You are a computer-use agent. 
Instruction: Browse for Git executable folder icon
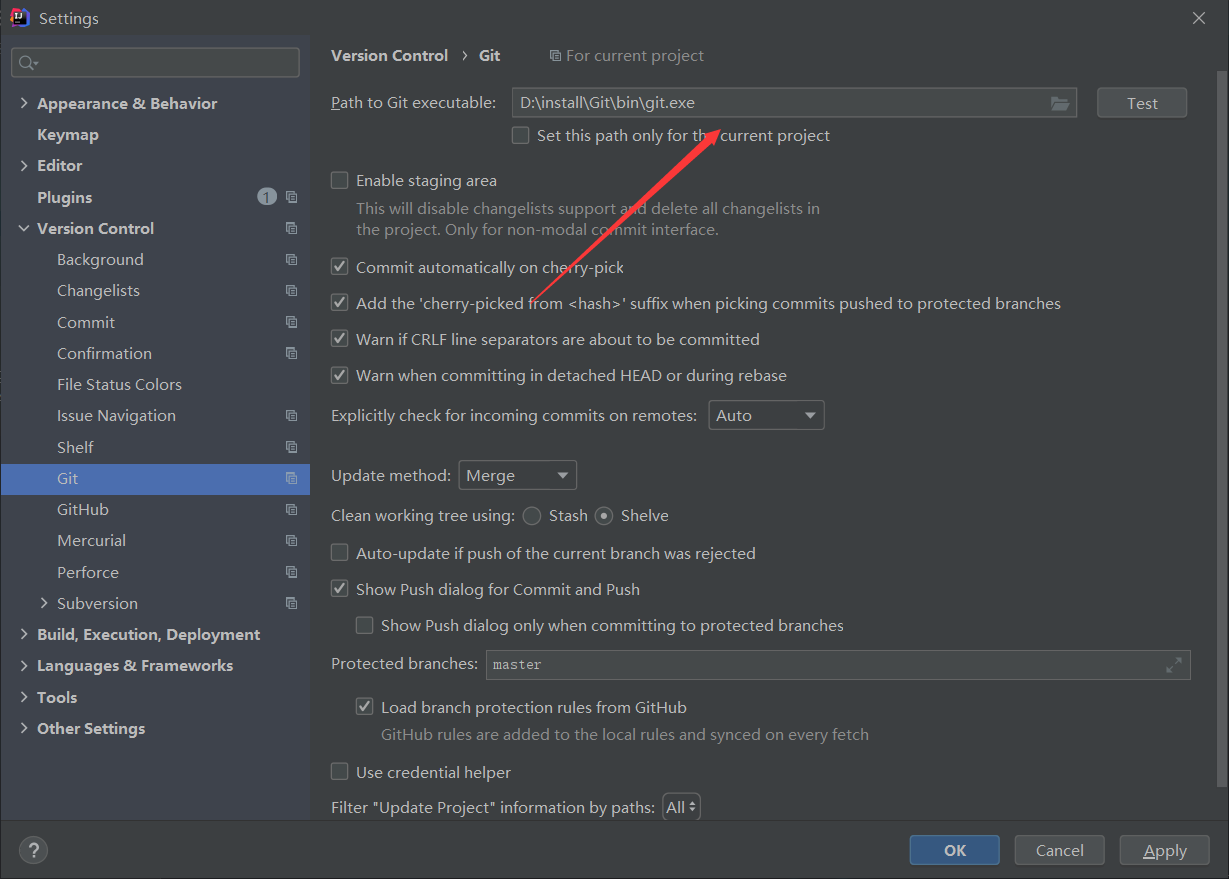pos(1060,103)
